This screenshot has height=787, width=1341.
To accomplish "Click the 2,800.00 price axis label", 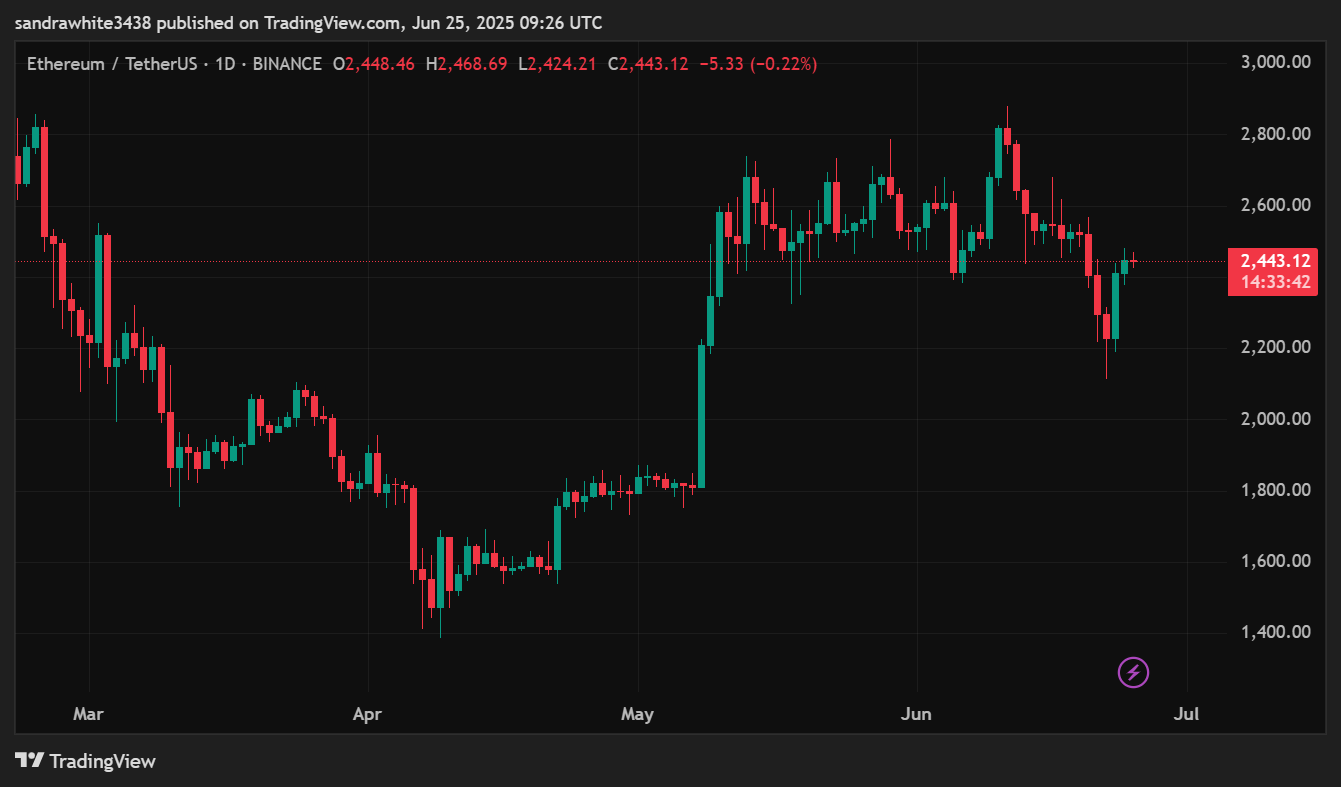I will click(1275, 134).
